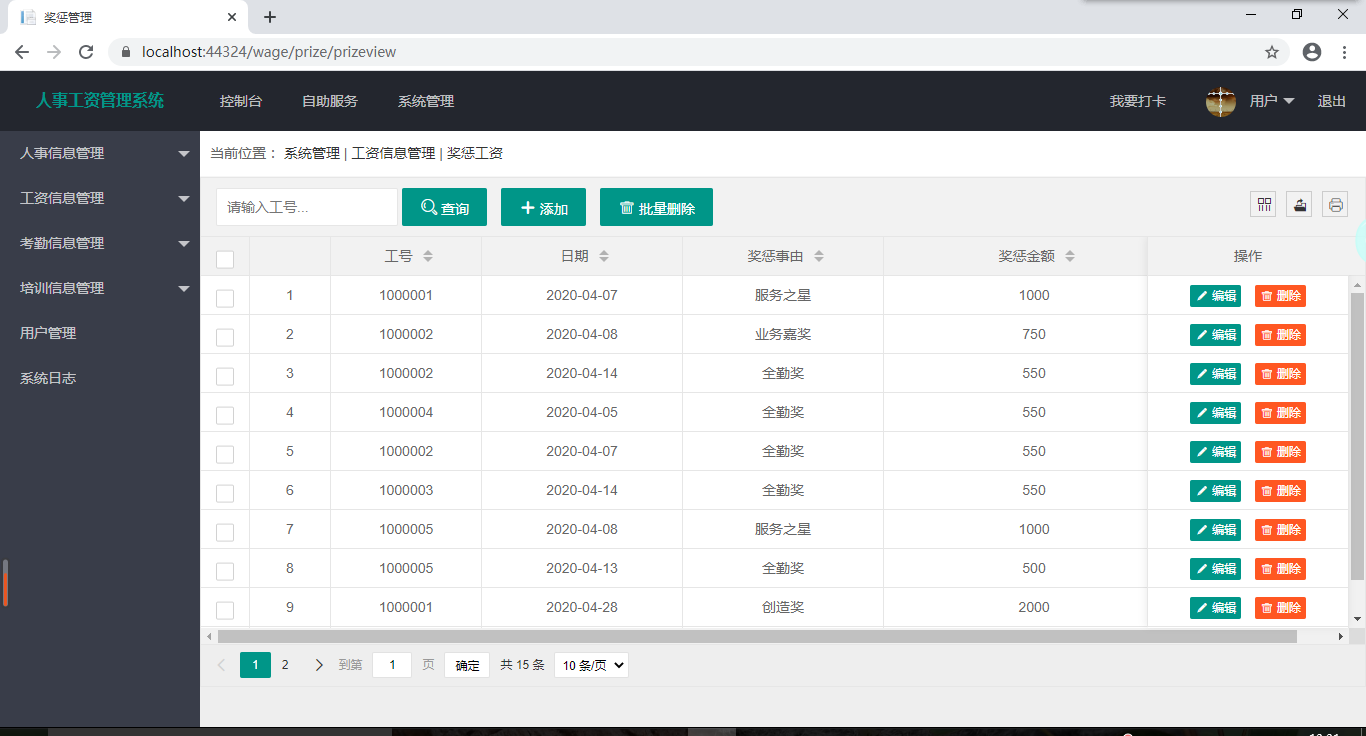The height and width of the screenshot is (736, 1366).
Task: Delete row 9 创造奖 record
Action: 1280,608
